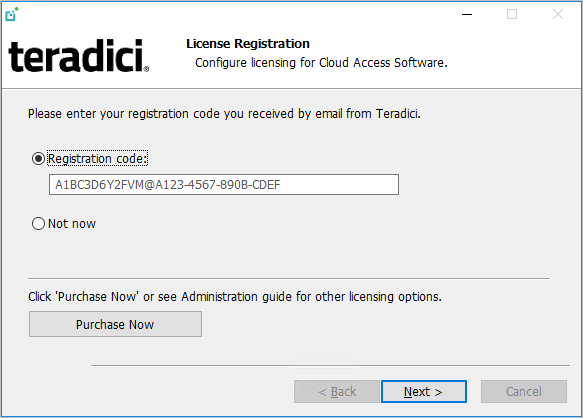The height and width of the screenshot is (418, 583).
Task: Minimize the License Registration window
Action: (x=467, y=15)
